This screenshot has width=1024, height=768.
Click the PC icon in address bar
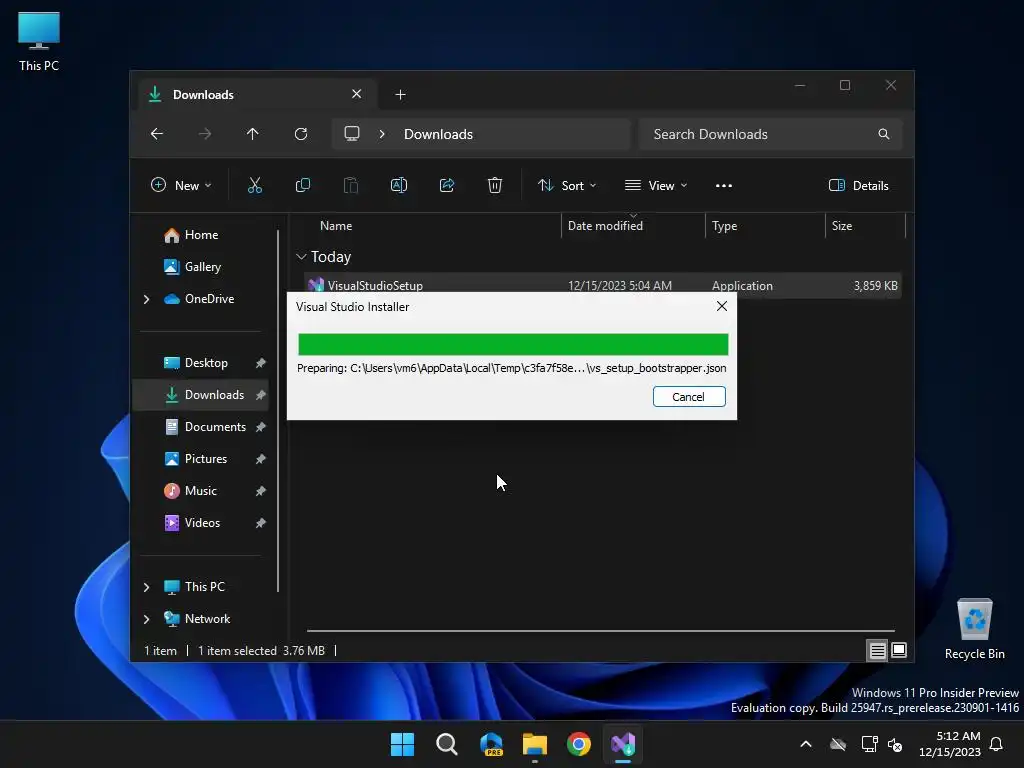352,134
